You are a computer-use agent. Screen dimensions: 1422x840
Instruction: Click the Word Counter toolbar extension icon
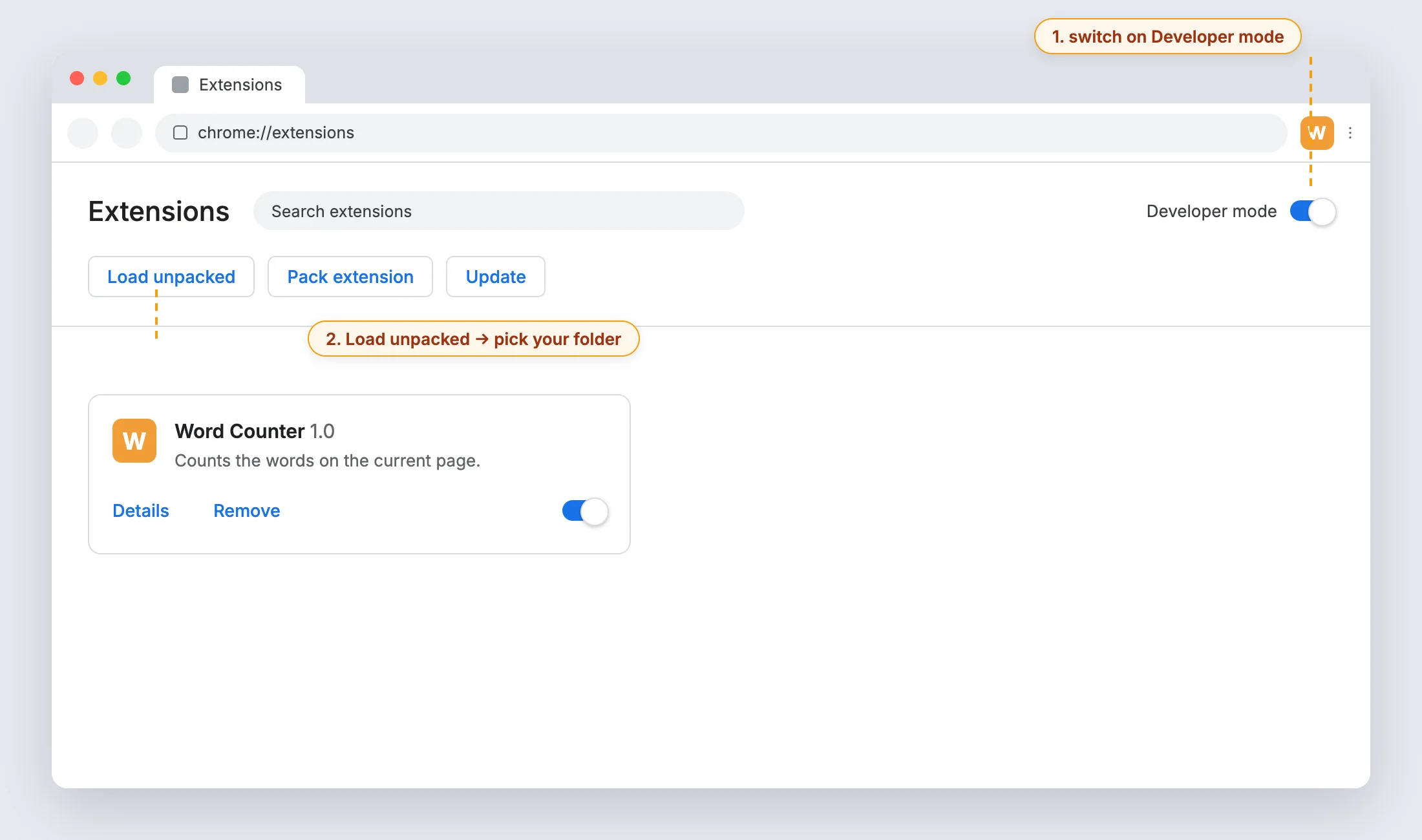coord(1317,133)
